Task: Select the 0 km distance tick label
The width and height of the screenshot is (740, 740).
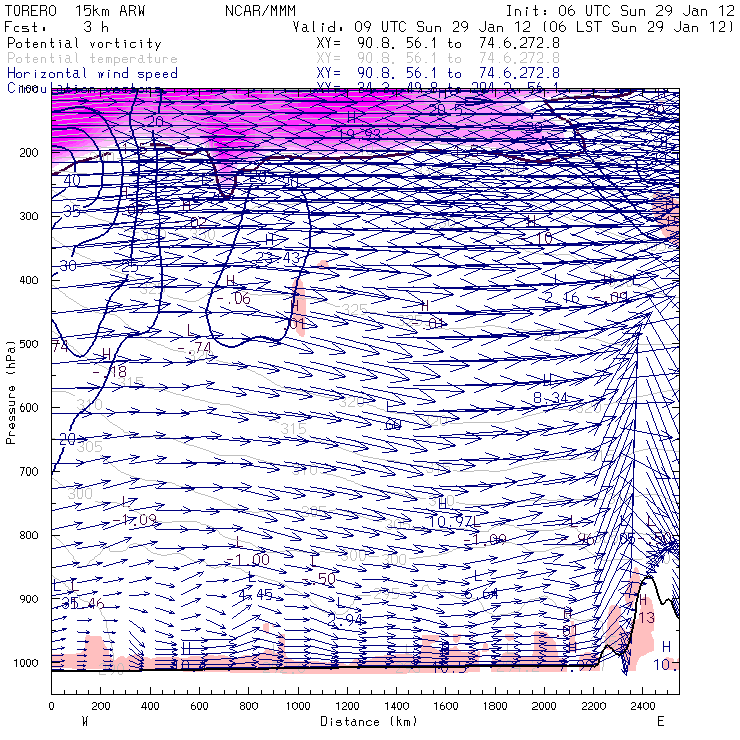Action: pyautogui.click(x=51, y=706)
